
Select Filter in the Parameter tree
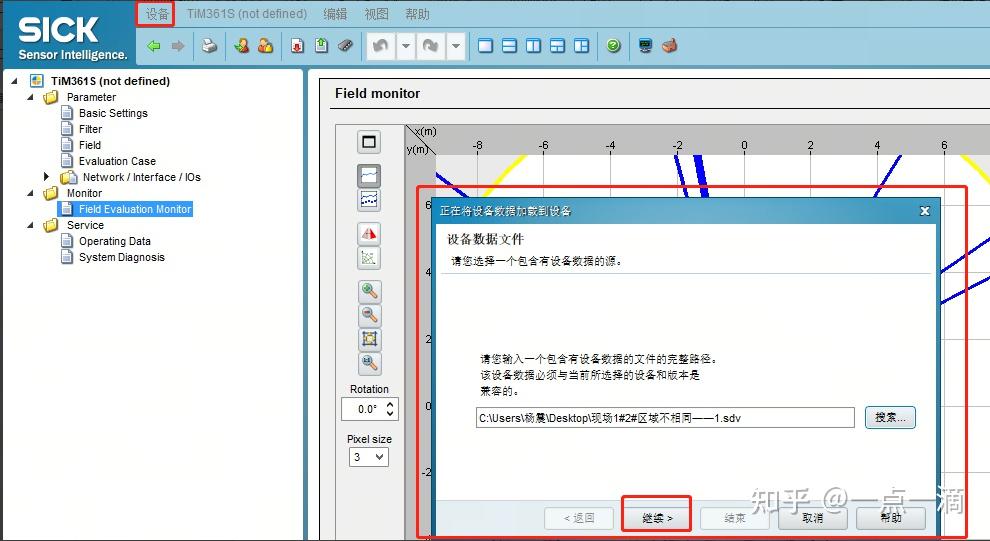click(x=90, y=129)
